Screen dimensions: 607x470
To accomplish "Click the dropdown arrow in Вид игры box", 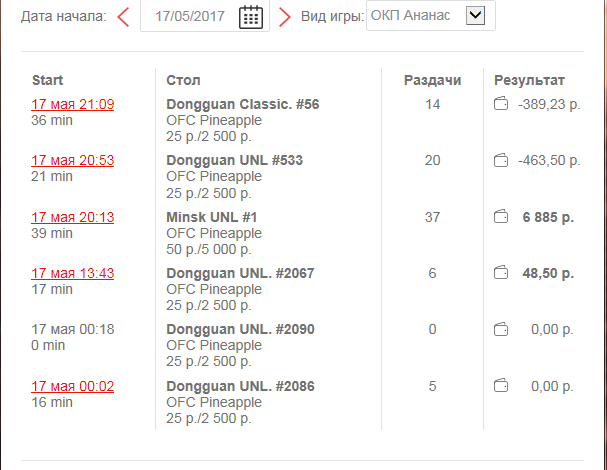I will pyautogui.click(x=475, y=15).
